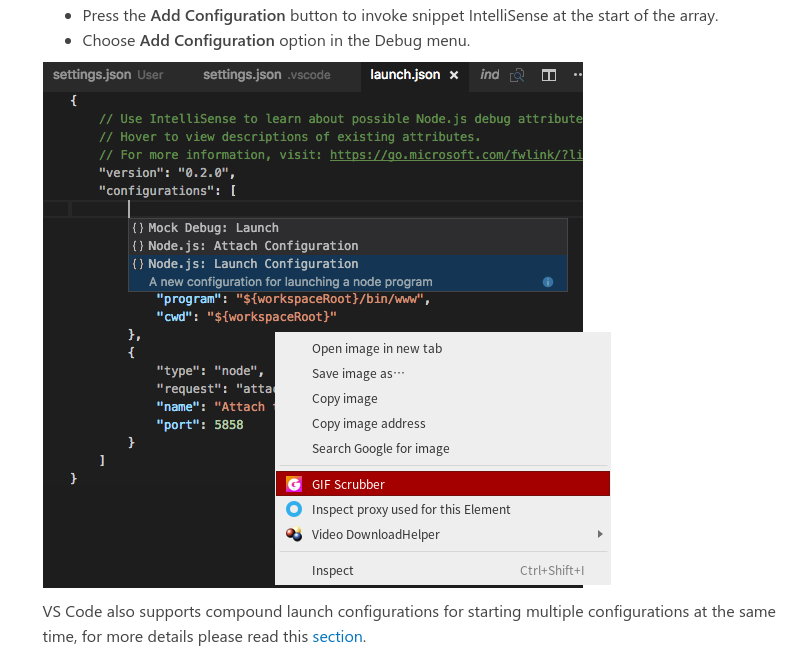The height and width of the screenshot is (651, 807).
Task: Select Copy image address entry
Action: coord(443,424)
